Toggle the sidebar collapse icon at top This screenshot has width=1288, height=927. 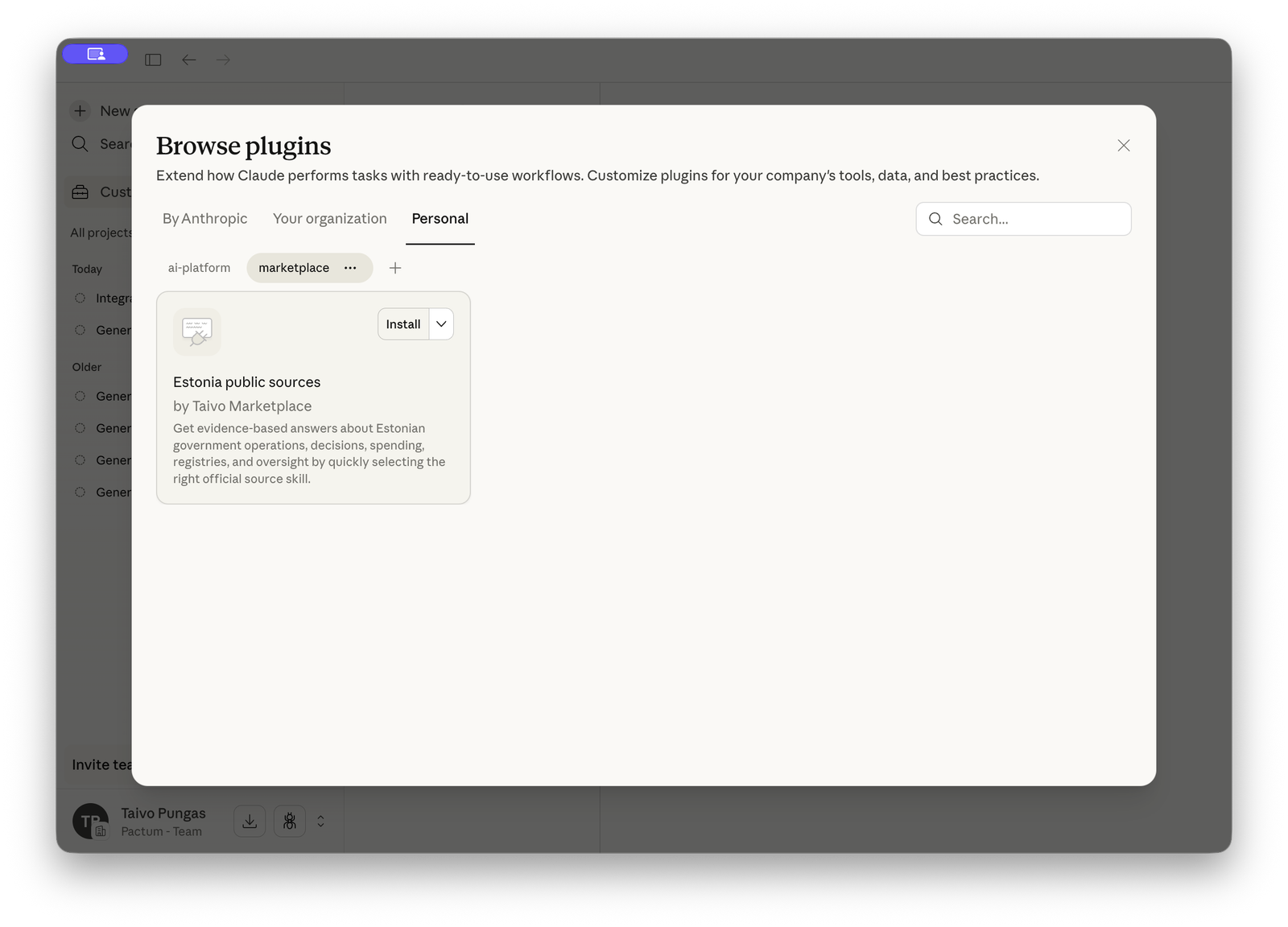tap(152, 60)
